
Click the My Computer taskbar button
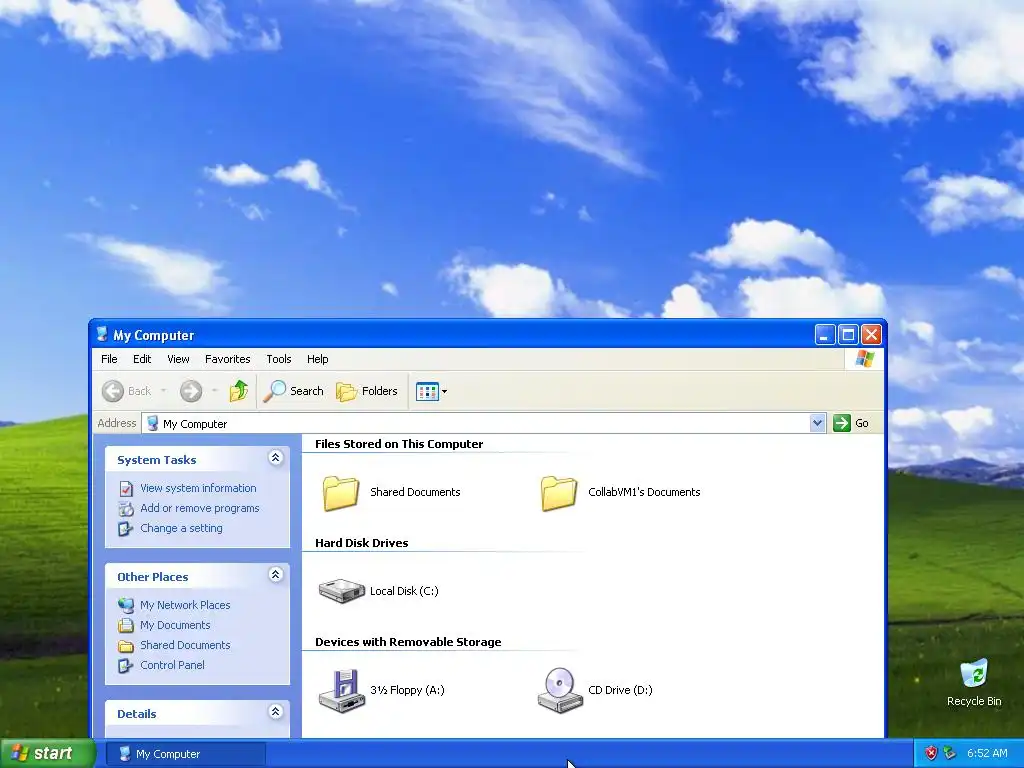(x=185, y=754)
